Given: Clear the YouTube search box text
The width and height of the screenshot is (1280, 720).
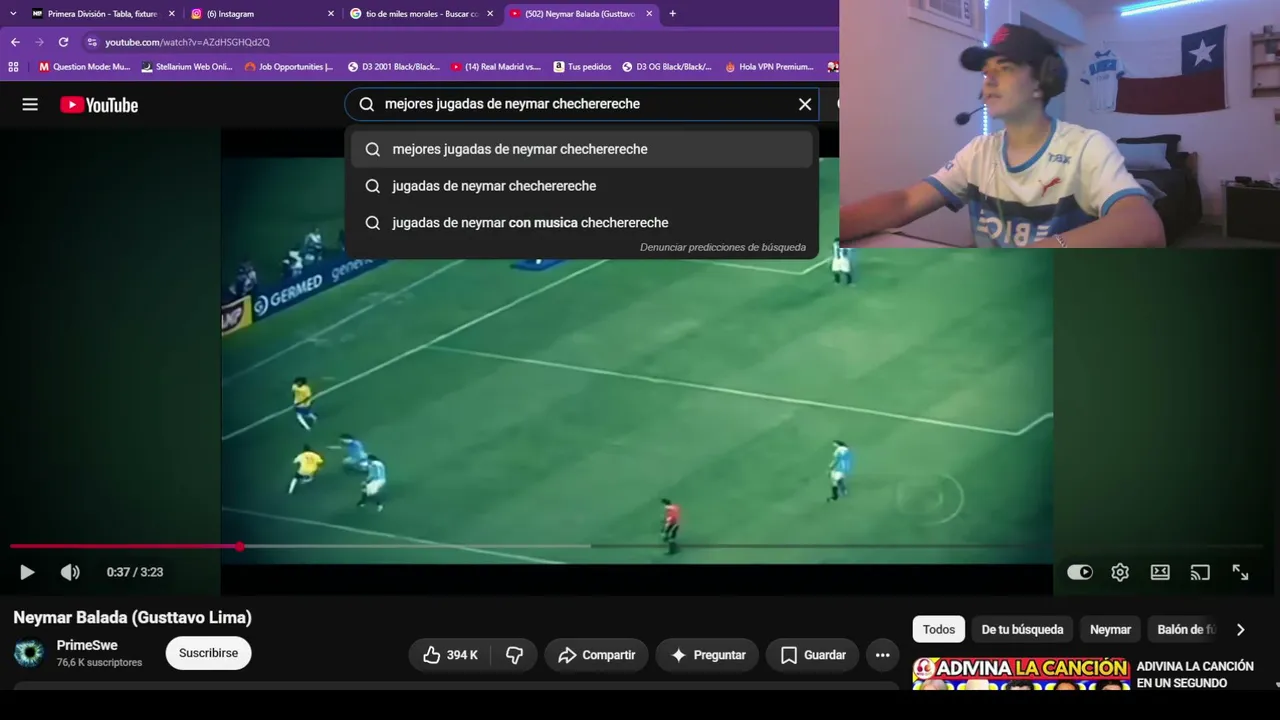Looking at the screenshot, I should (x=805, y=104).
